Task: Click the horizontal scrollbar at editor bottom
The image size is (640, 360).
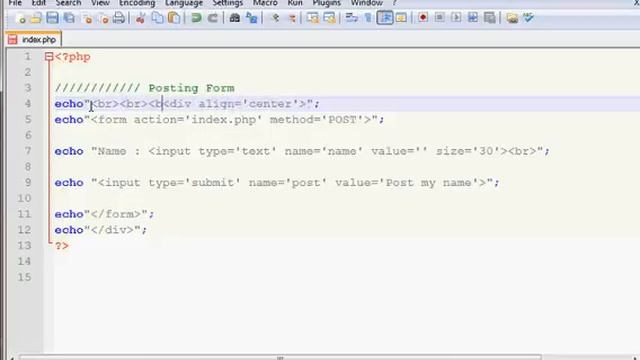Action: pos(280,357)
